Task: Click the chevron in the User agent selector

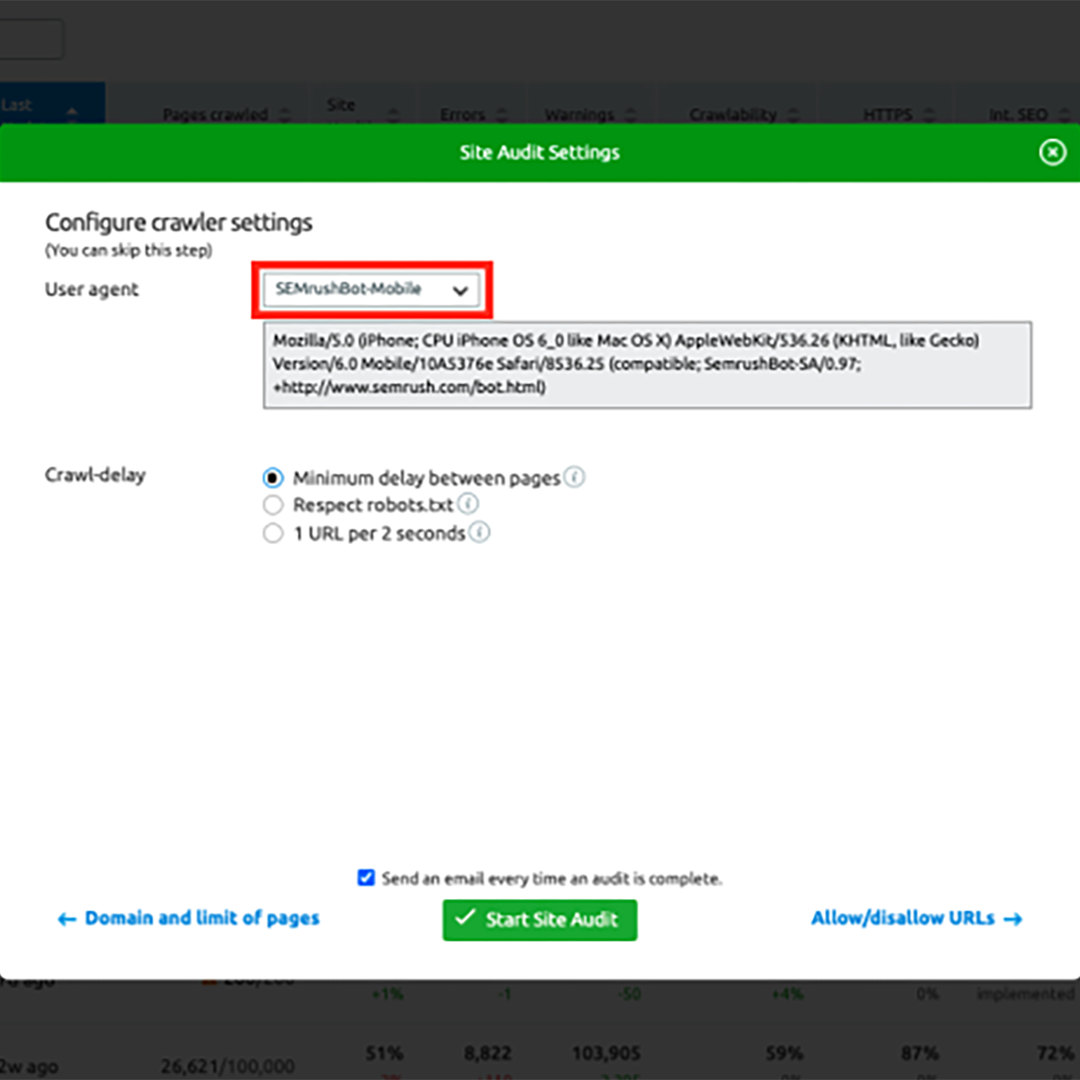Action: click(x=460, y=290)
